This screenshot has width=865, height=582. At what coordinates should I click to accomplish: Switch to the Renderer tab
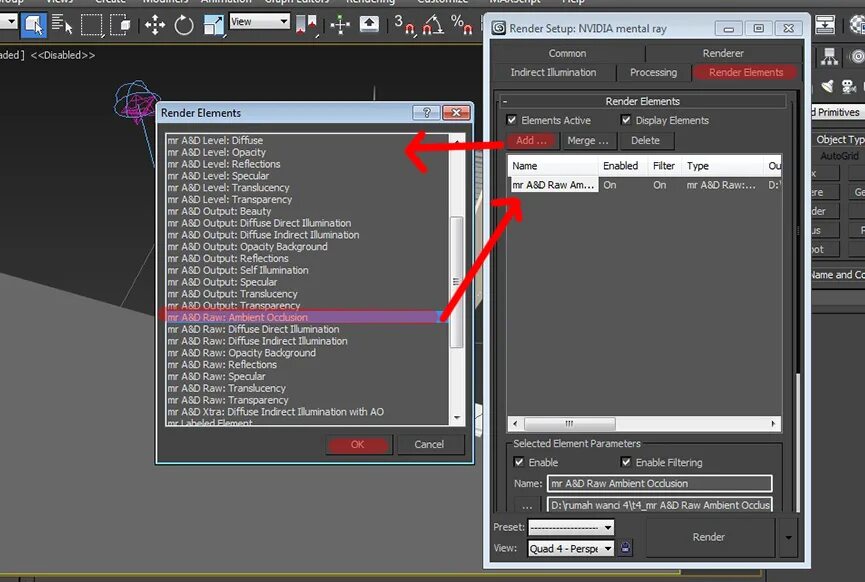(723, 54)
